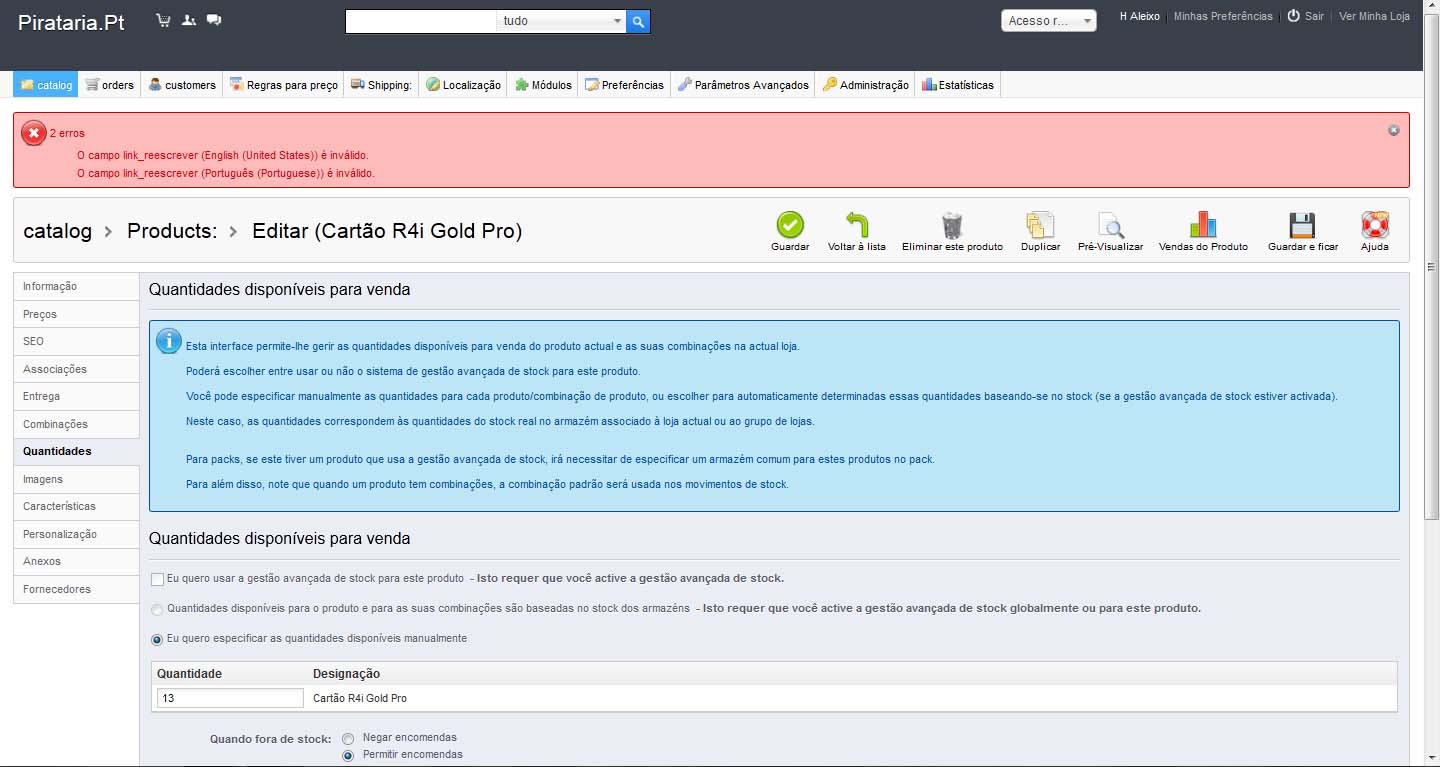
Task: Click the Pré-Visualizar magnifier page icon
Action: click(1110, 224)
